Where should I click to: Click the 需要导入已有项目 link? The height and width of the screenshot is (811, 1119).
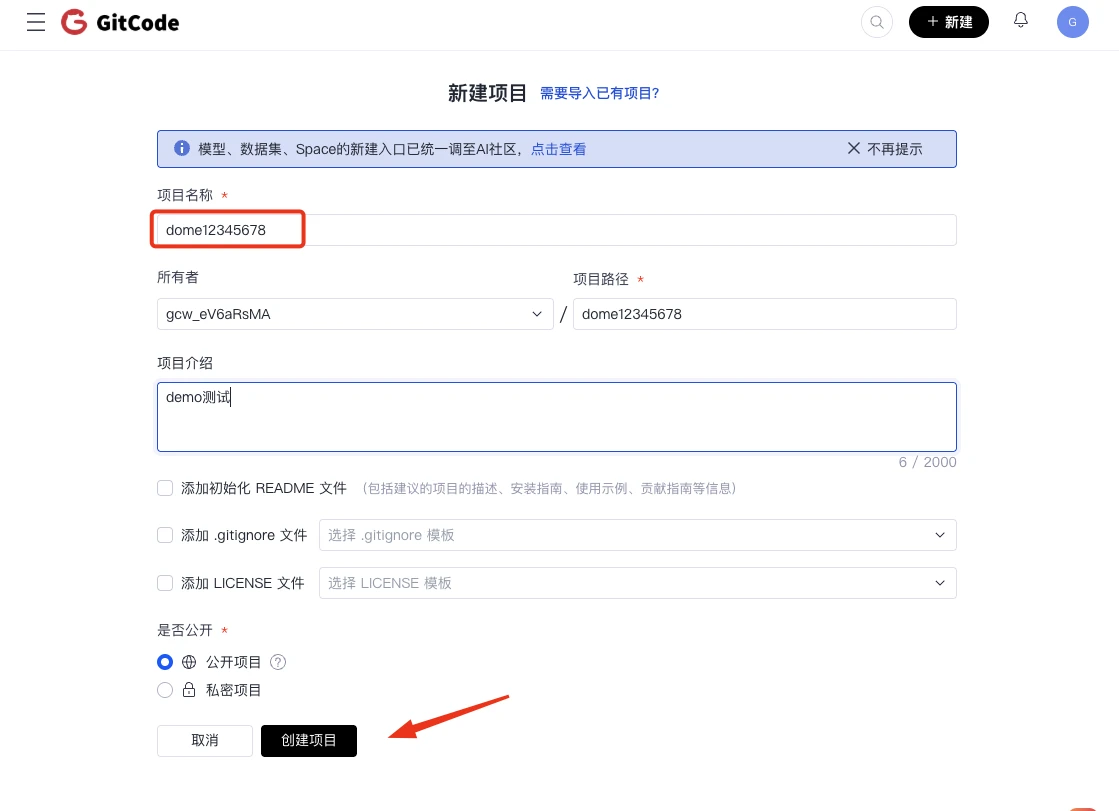[600, 92]
